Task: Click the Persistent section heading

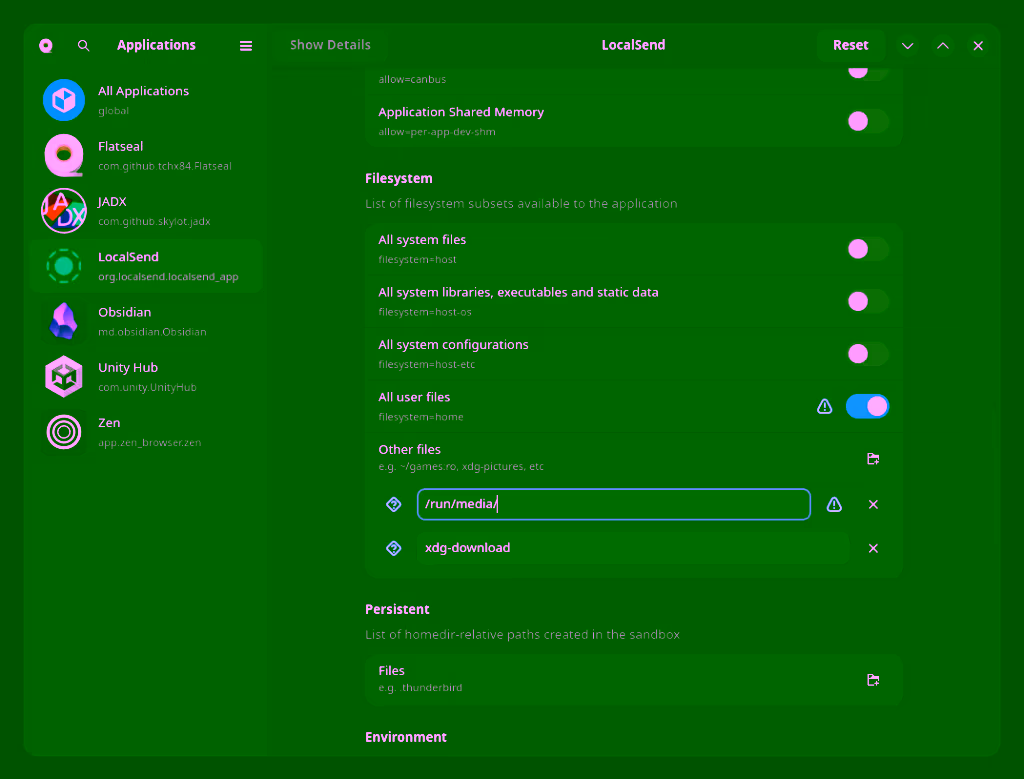Action: [397, 609]
